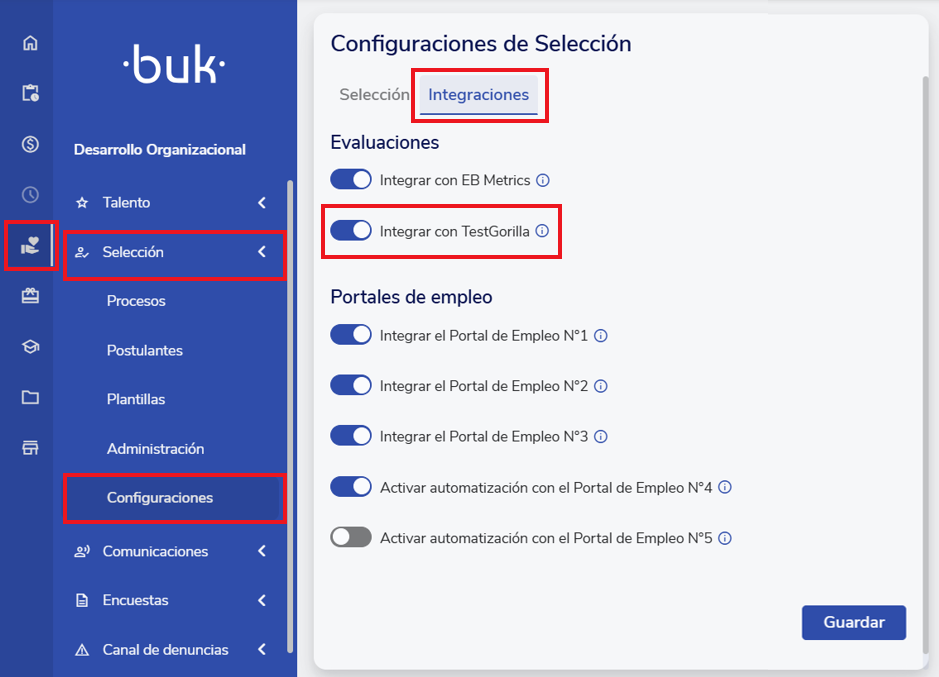This screenshot has height=677, width=939.
Task: Open the storefront marketplace icon
Action: pyautogui.click(x=30, y=448)
